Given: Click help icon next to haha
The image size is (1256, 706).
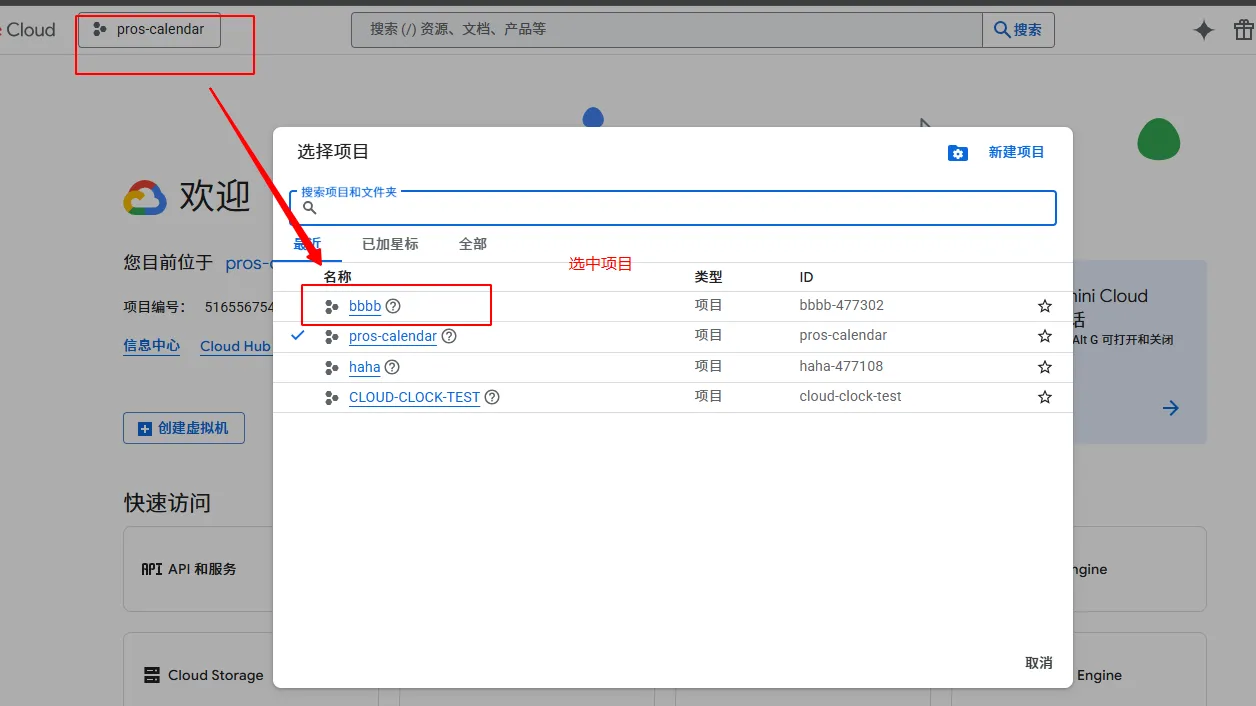Looking at the screenshot, I should tap(392, 367).
